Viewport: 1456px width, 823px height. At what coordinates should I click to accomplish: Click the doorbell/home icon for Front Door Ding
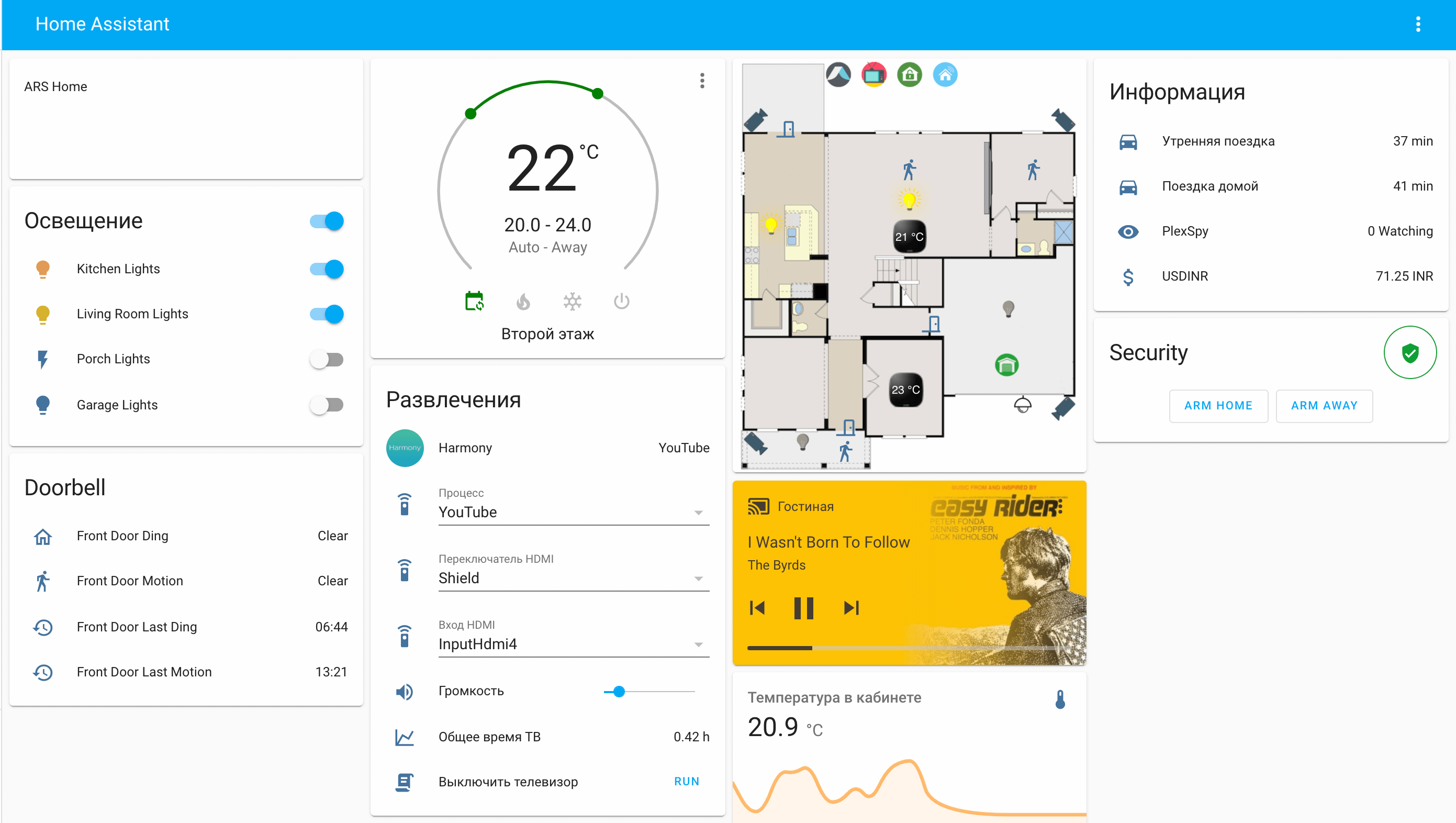pos(43,535)
